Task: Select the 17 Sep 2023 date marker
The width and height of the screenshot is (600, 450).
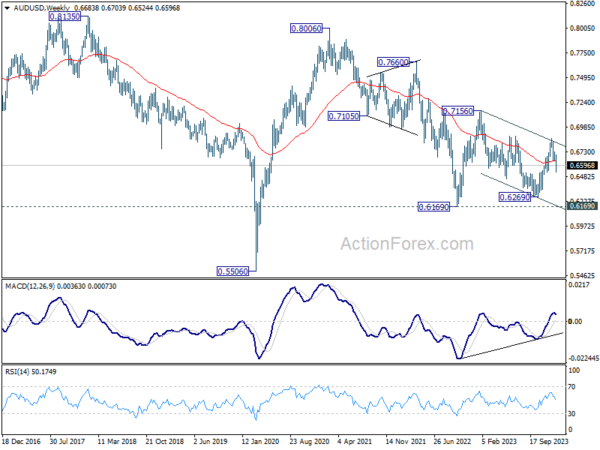Action: [x=548, y=441]
